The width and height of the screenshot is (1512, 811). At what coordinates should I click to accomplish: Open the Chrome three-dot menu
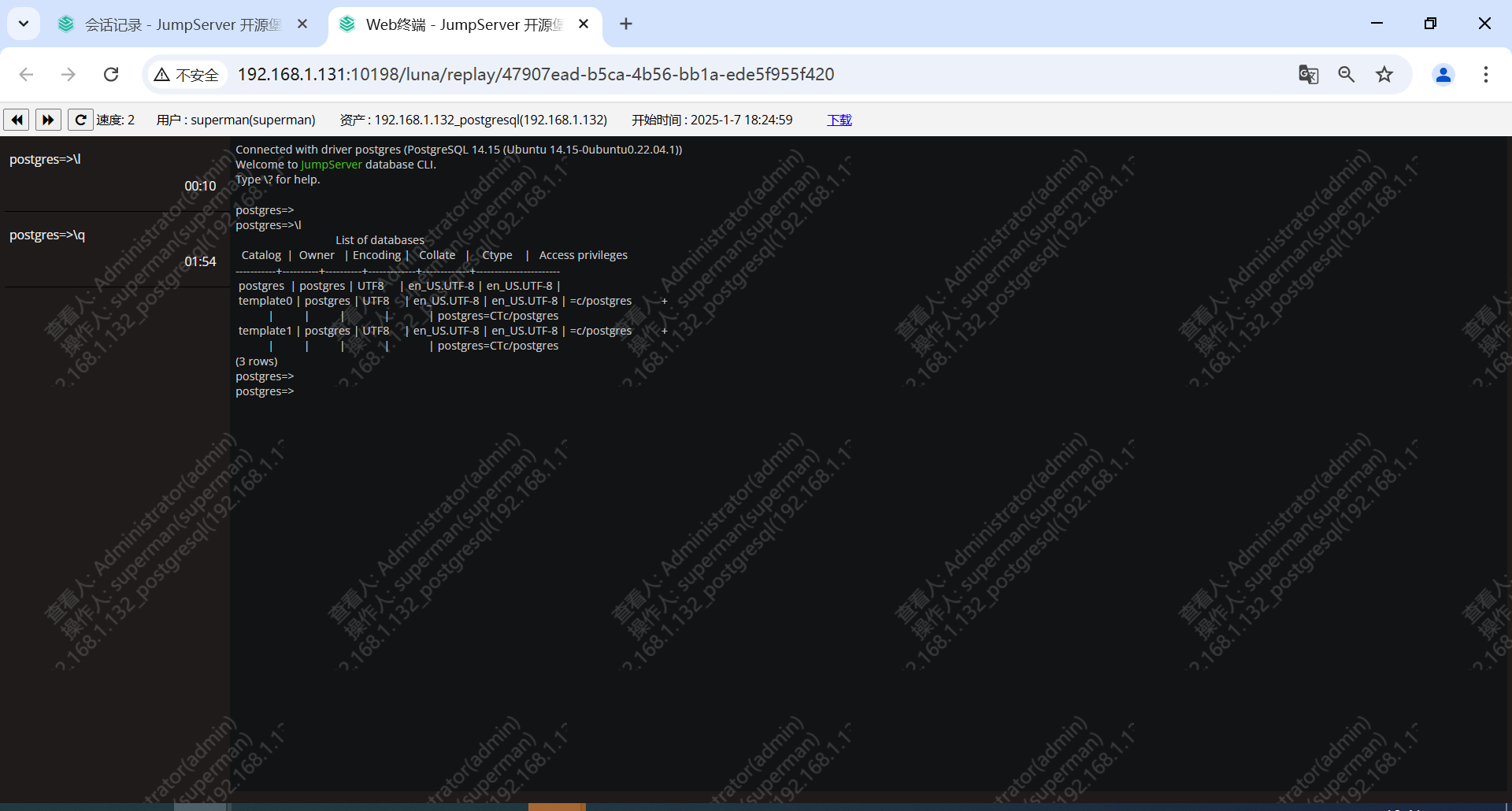coord(1486,74)
